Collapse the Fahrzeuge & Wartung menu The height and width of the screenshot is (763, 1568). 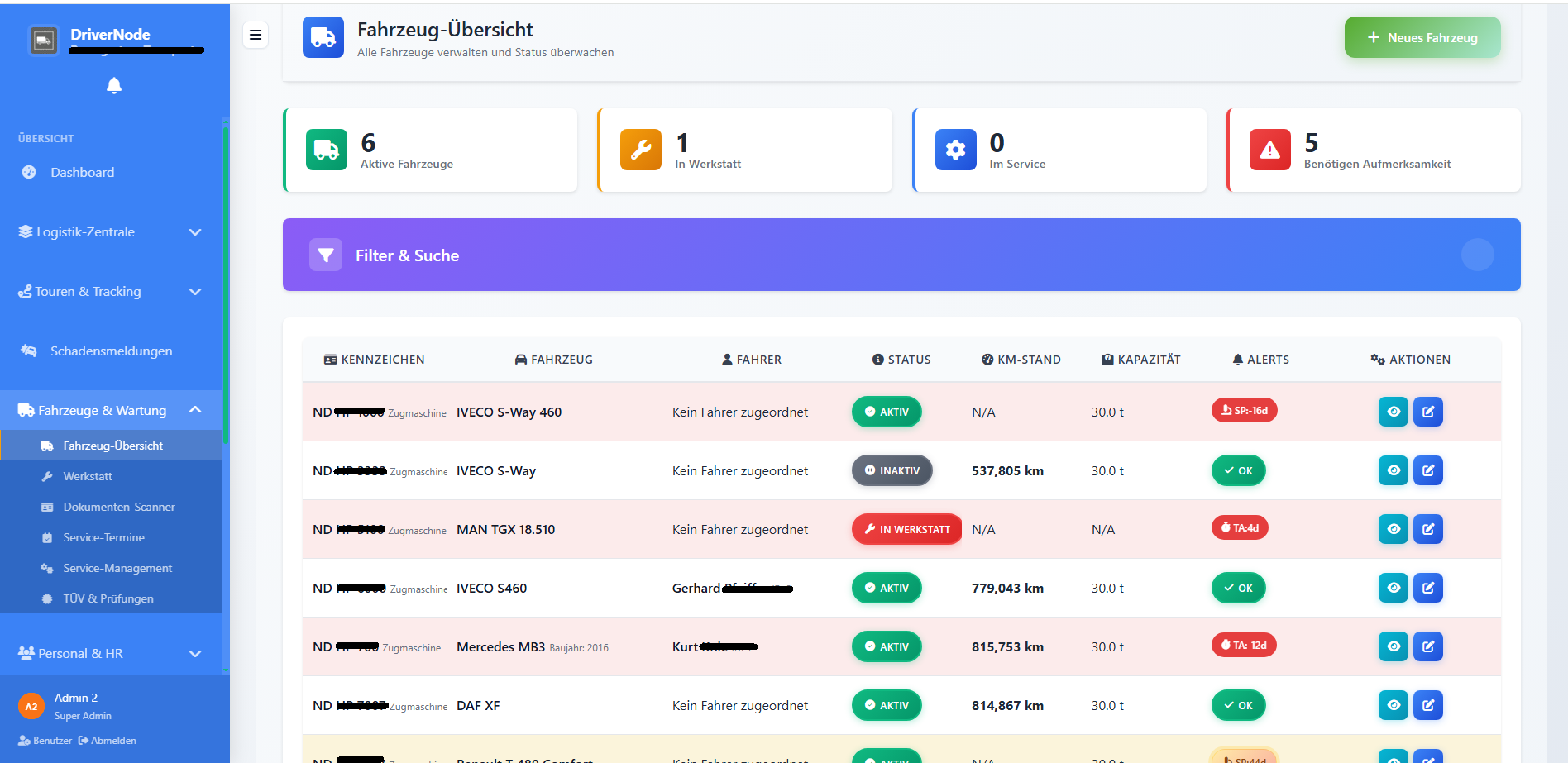(x=111, y=411)
